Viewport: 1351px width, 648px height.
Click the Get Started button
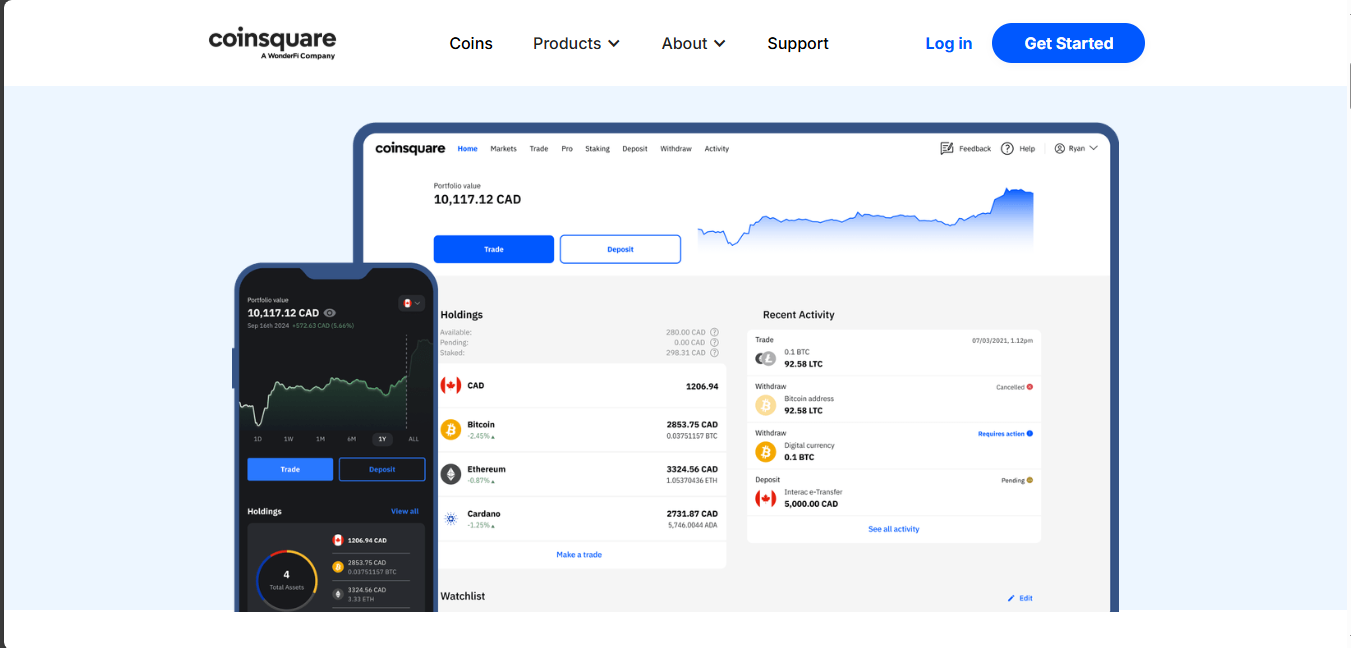point(1068,43)
